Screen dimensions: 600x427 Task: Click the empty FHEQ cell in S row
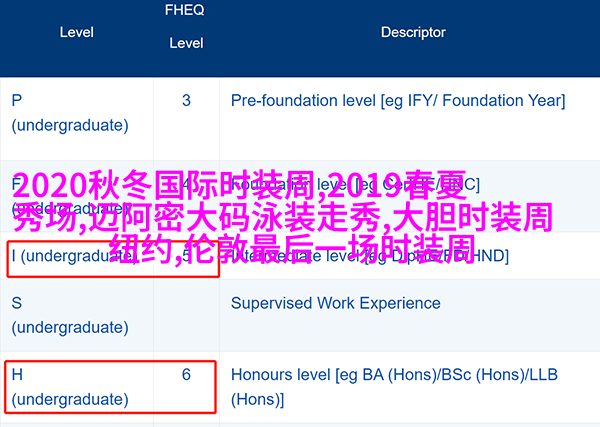click(186, 316)
